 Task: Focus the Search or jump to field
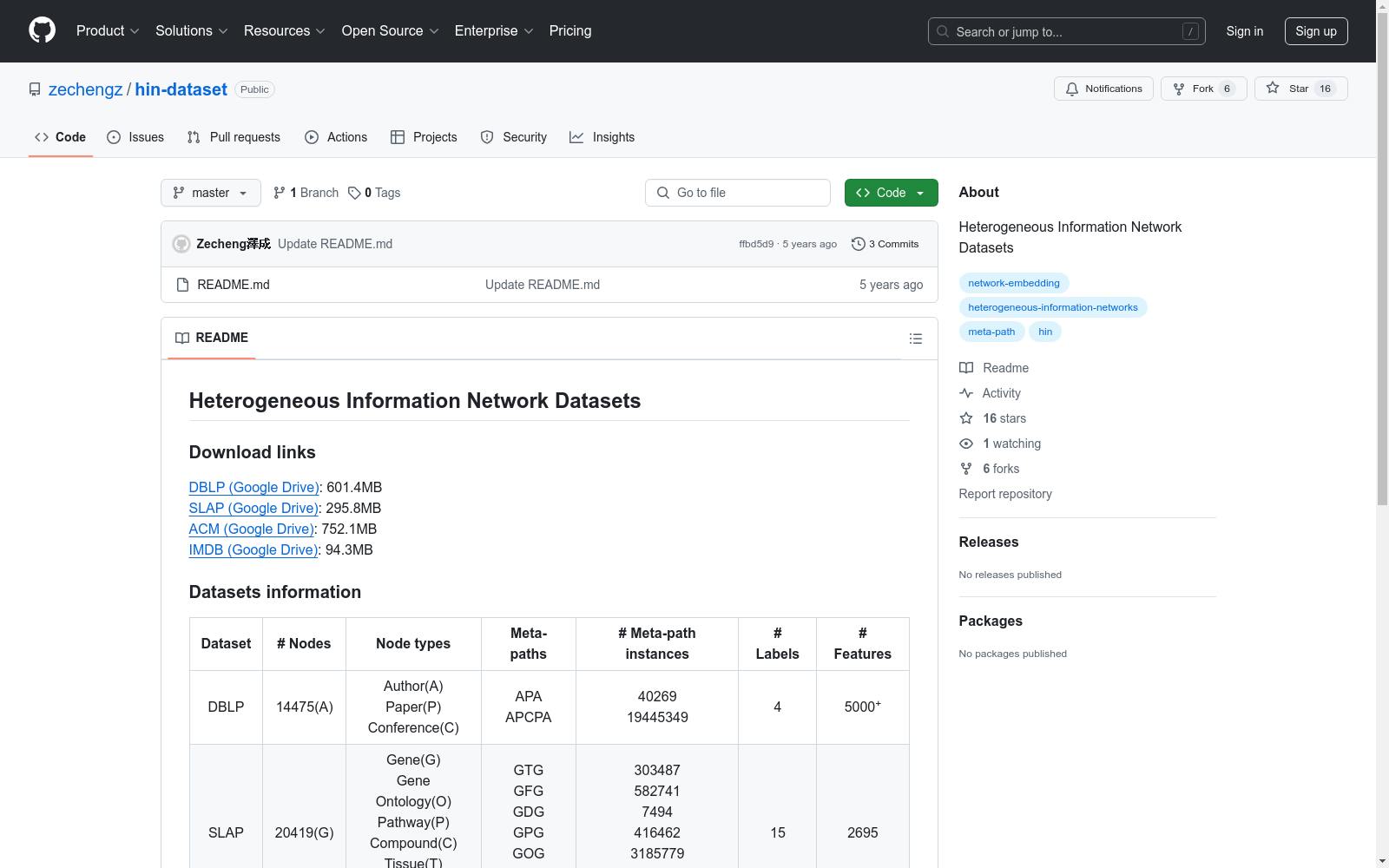1067,31
